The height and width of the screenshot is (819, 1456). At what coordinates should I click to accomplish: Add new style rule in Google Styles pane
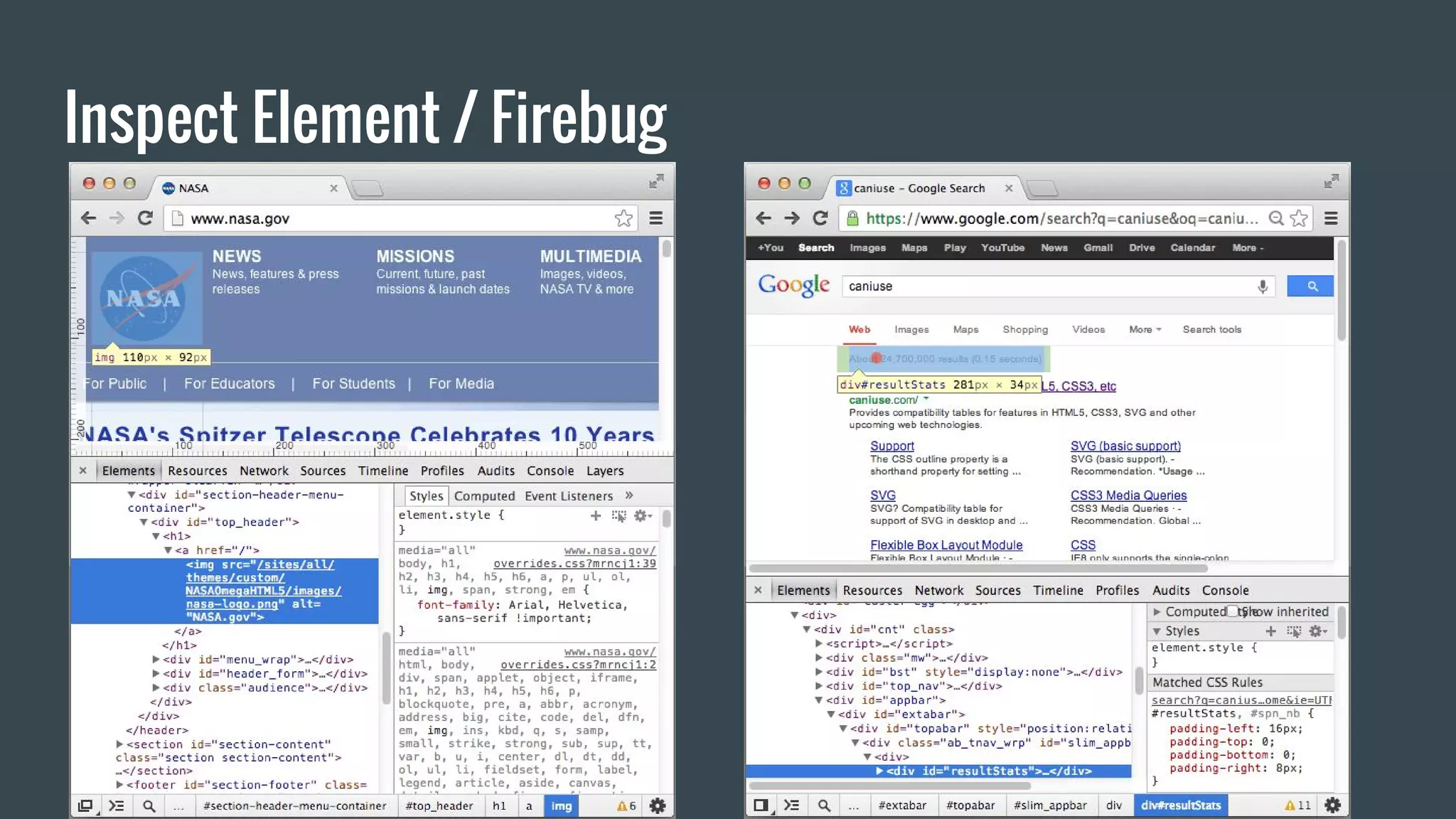1270,631
